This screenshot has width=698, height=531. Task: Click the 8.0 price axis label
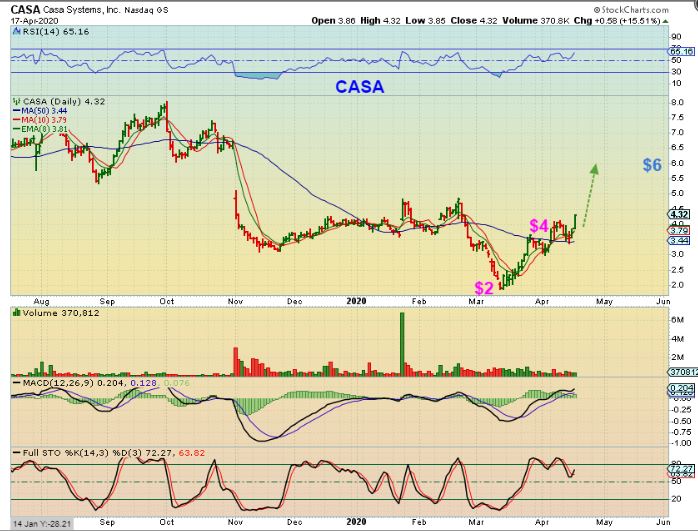click(678, 102)
